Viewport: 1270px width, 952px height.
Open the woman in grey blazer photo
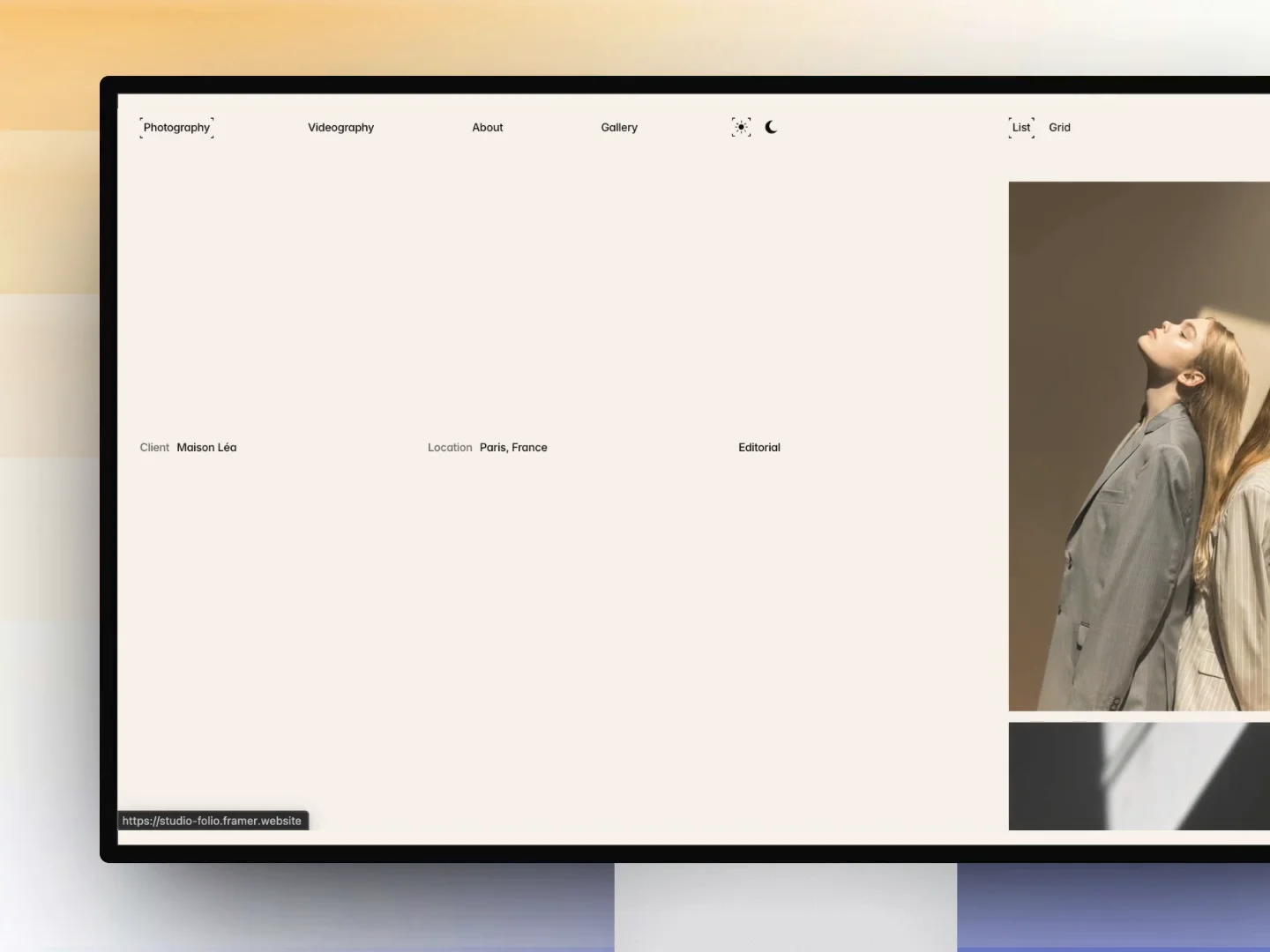click(1139, 446)
